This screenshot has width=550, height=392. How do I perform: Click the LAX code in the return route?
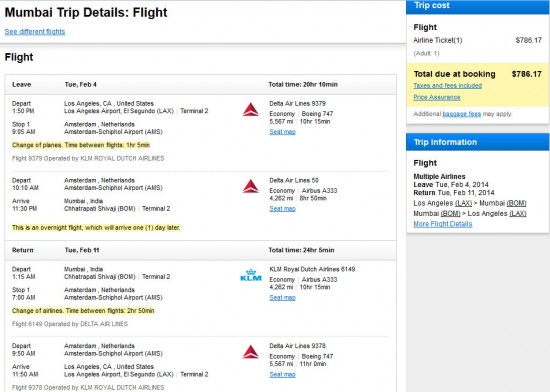(518, 214)
